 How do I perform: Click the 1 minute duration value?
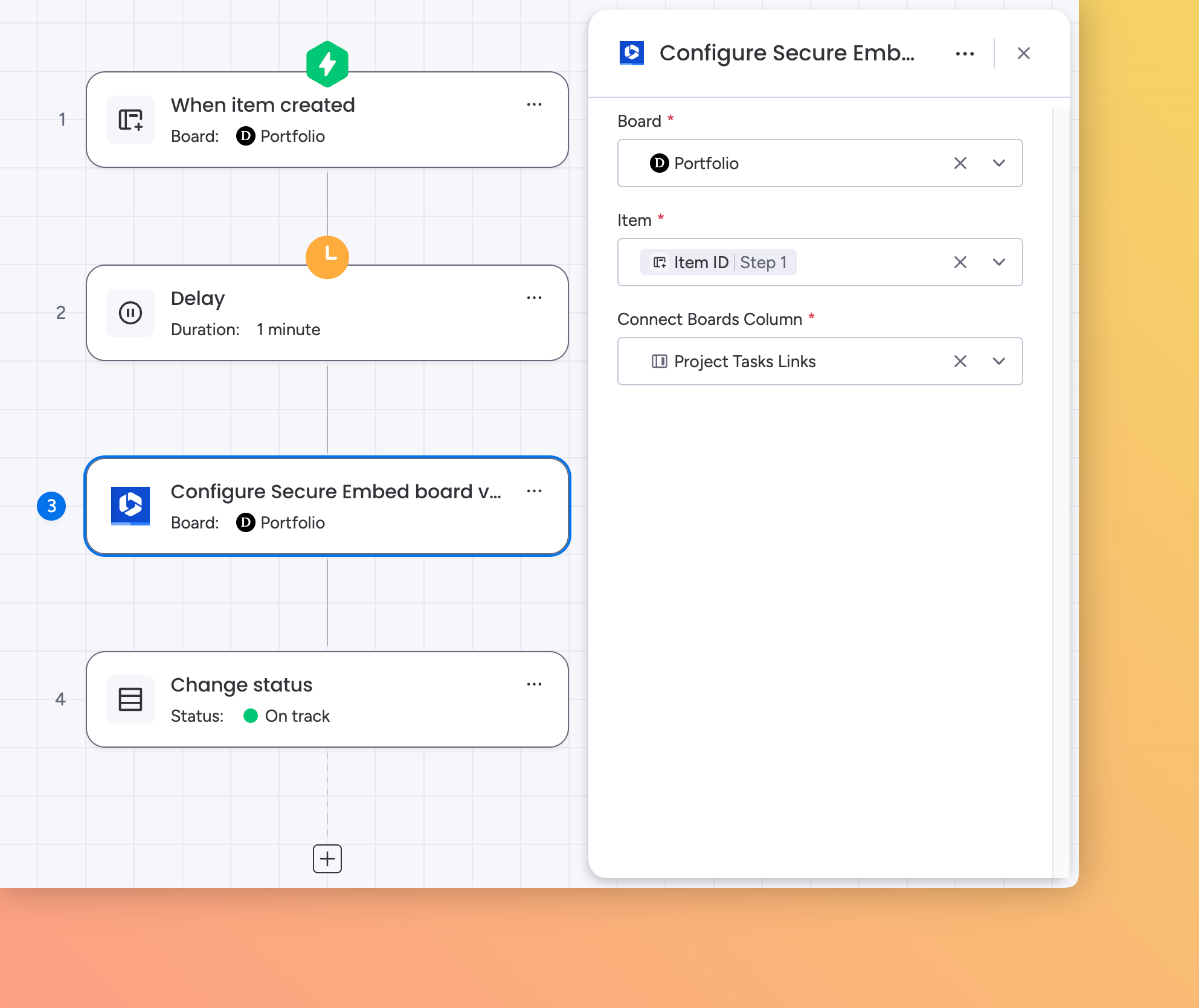pyautogui.click(x=288, y=330)
